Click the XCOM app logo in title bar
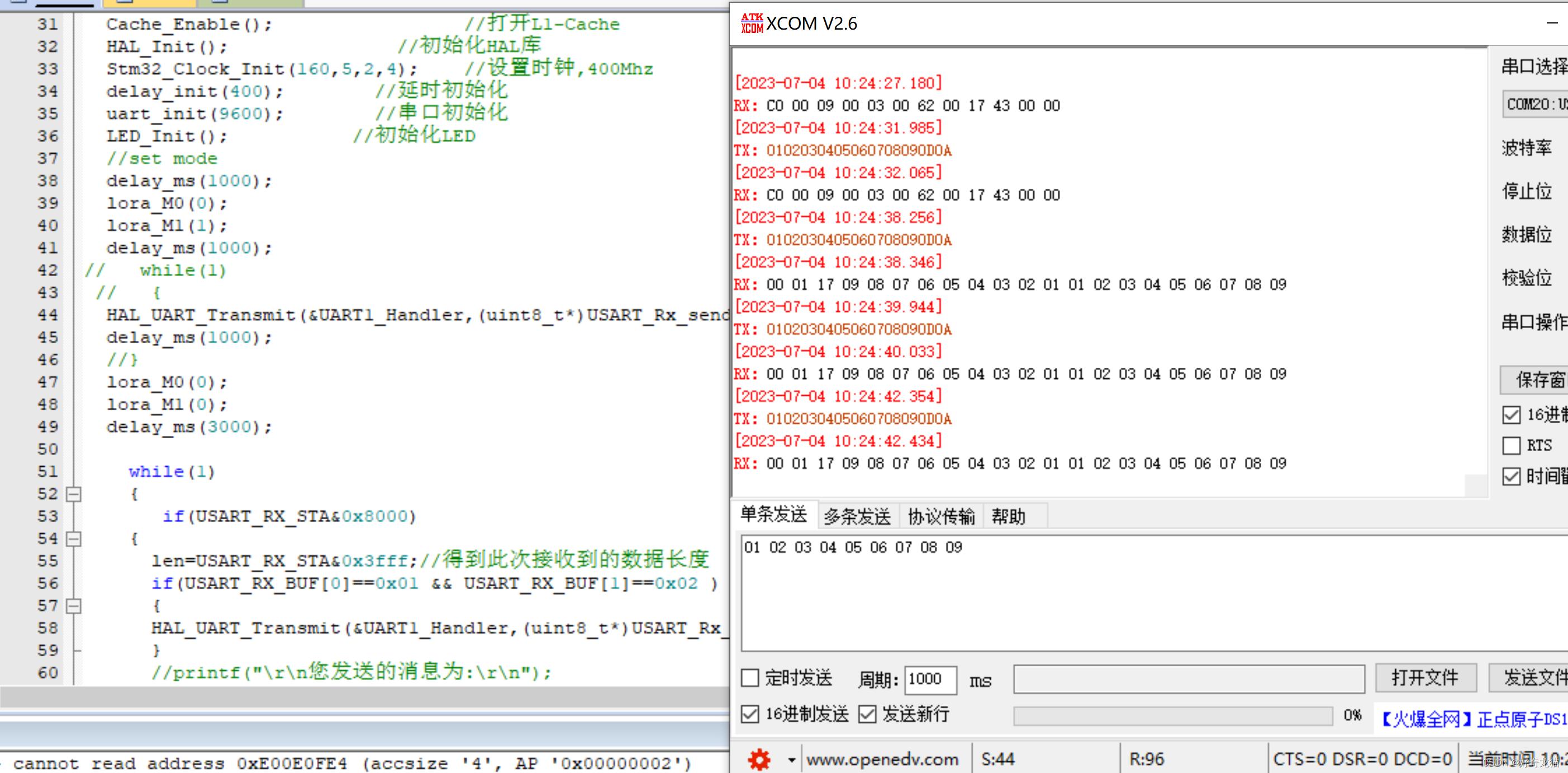1568x773 pixels. pyautogui.click(x=752, y=23)
